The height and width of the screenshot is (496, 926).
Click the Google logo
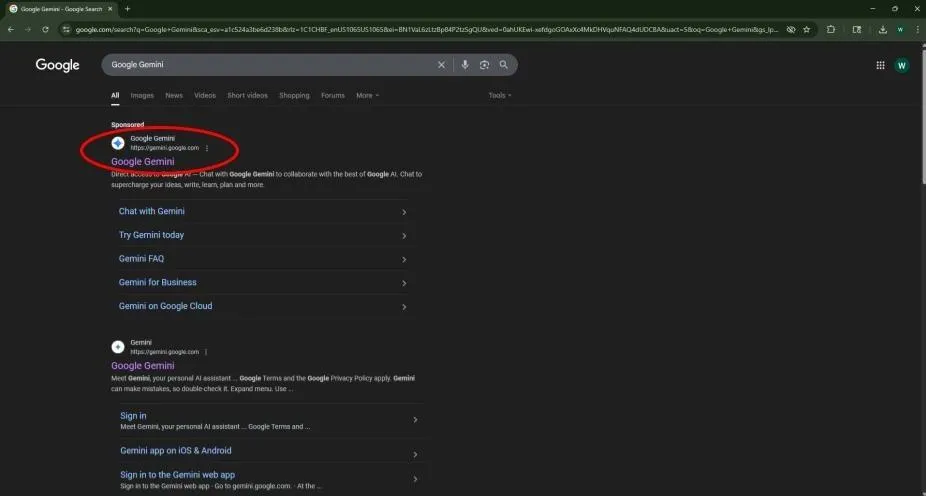tap(57, 65)
